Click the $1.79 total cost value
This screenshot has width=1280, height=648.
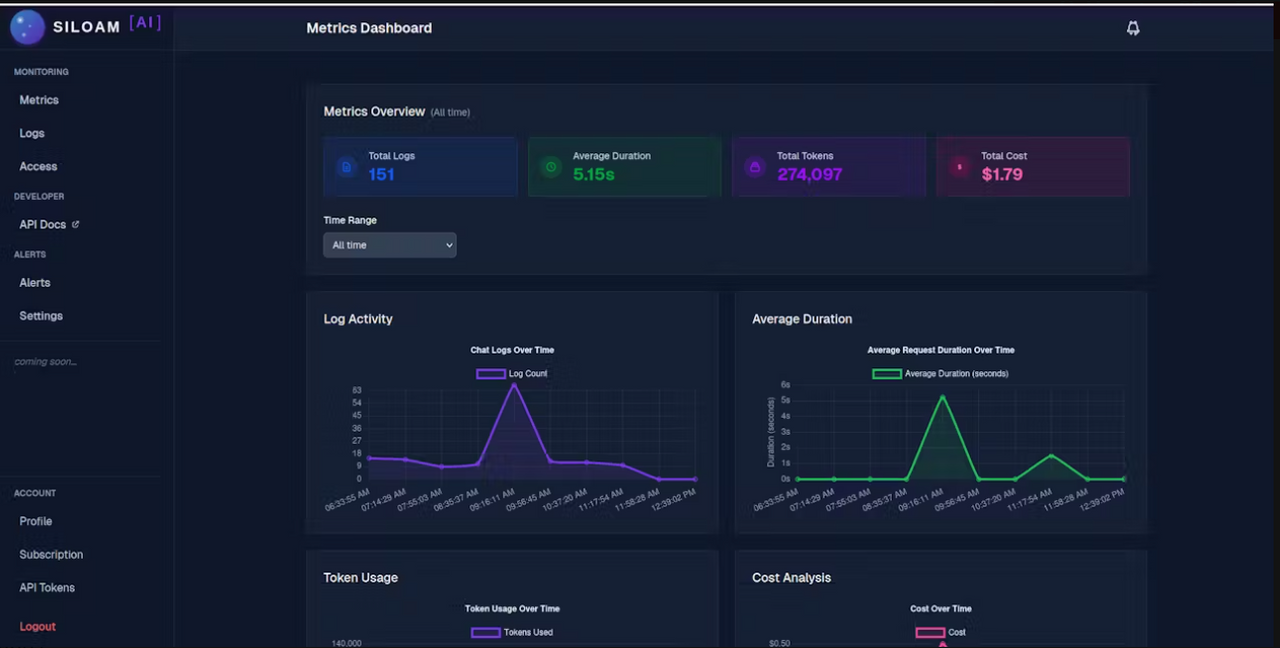click(x=1002, y=174)
